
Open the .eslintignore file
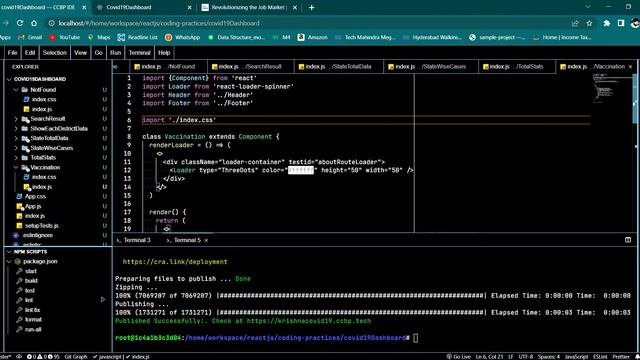click(38, 236)
